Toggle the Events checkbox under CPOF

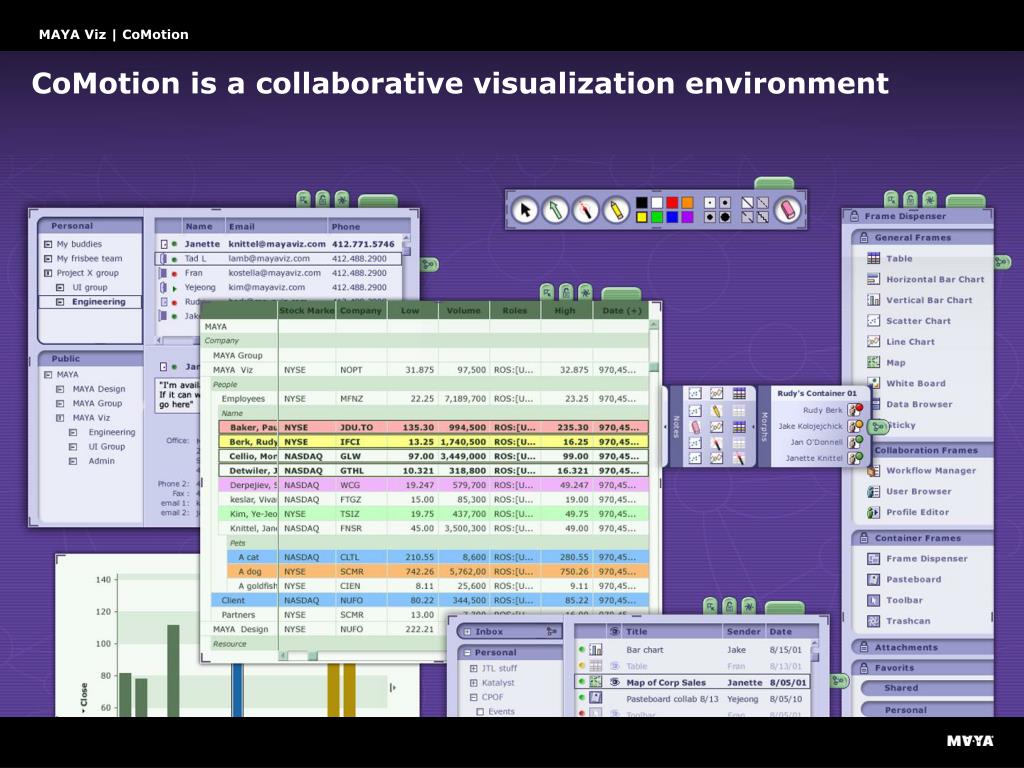point(480,712)
